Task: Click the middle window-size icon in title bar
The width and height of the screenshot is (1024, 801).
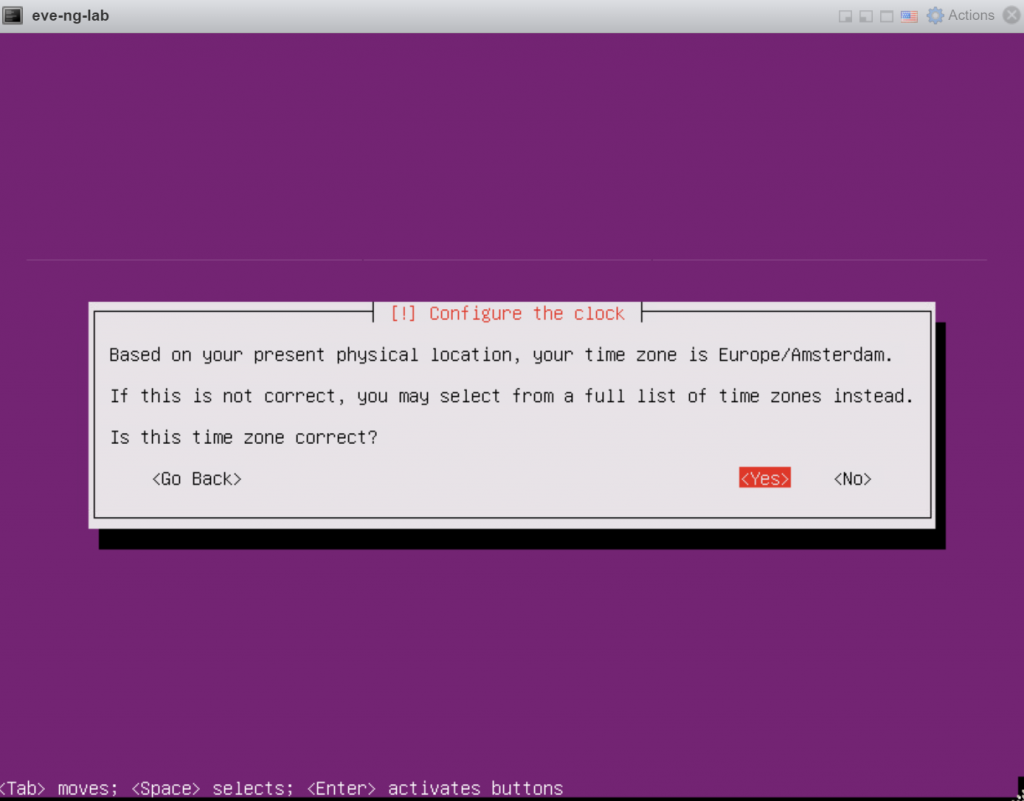Action: (x=866, y=16)
